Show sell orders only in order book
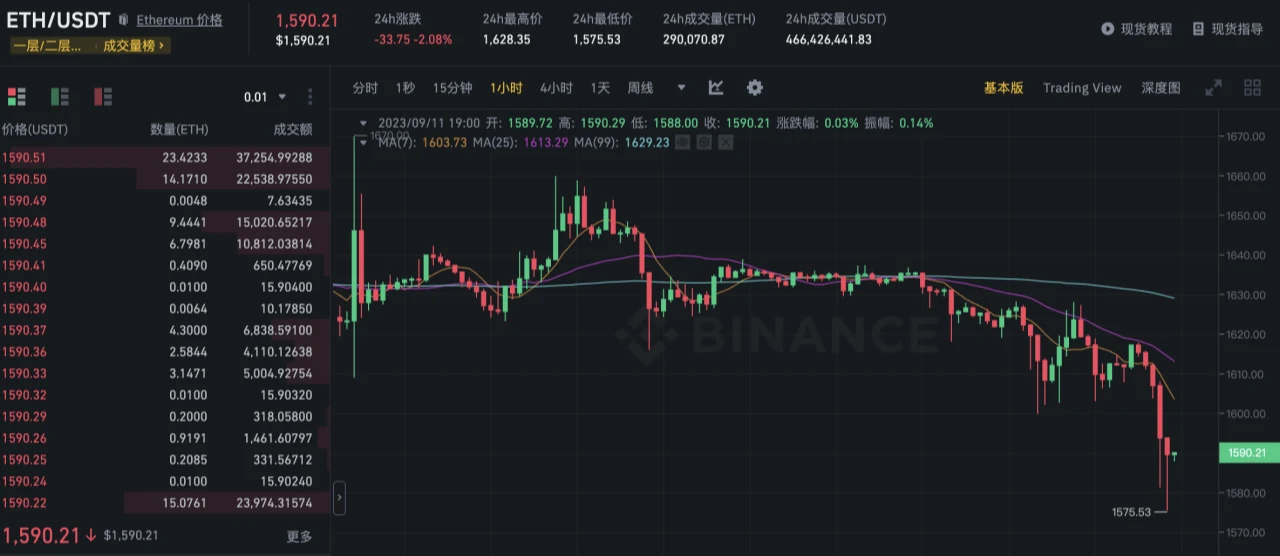This screenshot has width=1280, height=556. pyautogui.click(x=103, y=96)
